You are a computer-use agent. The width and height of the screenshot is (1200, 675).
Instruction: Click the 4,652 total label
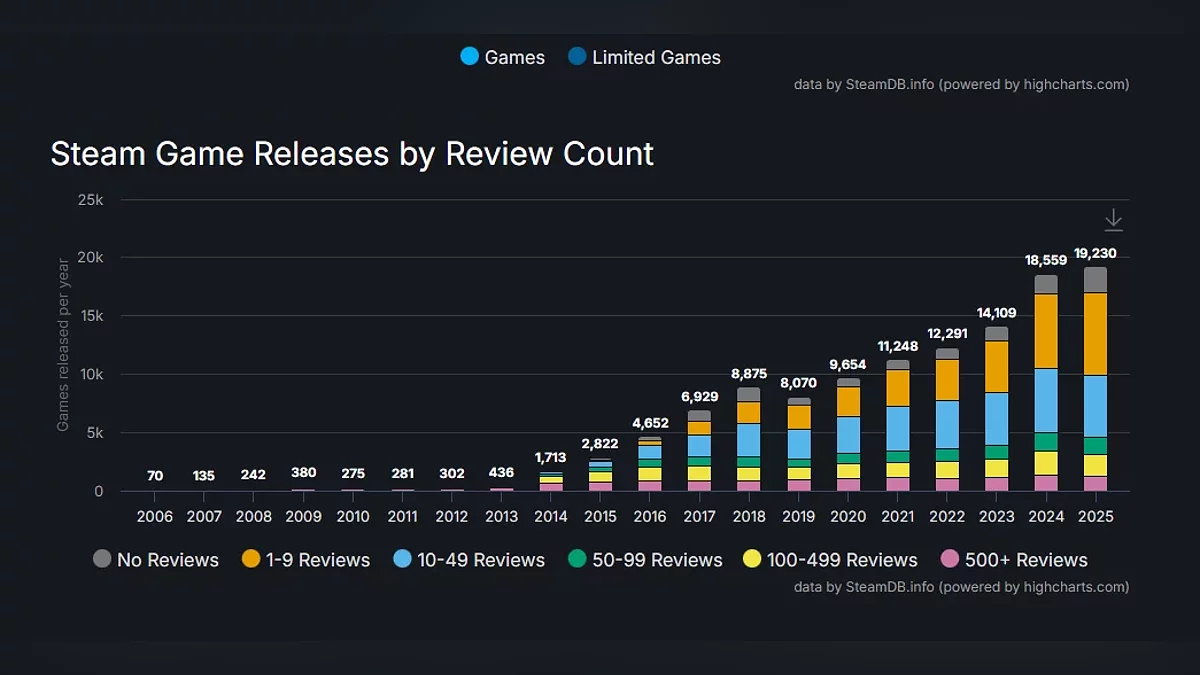click(650, 423)
